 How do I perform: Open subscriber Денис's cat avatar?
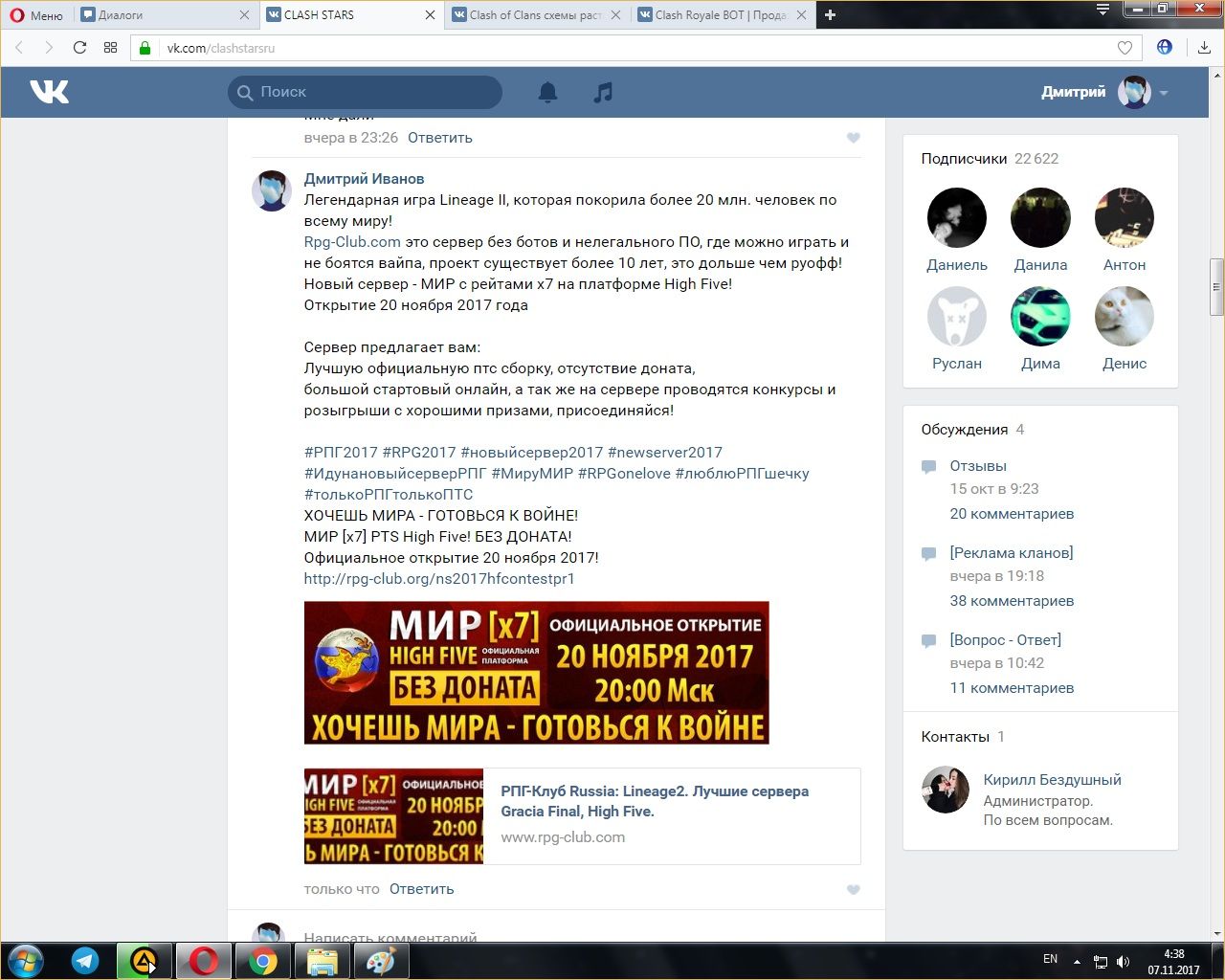(x=1125, y=317)
